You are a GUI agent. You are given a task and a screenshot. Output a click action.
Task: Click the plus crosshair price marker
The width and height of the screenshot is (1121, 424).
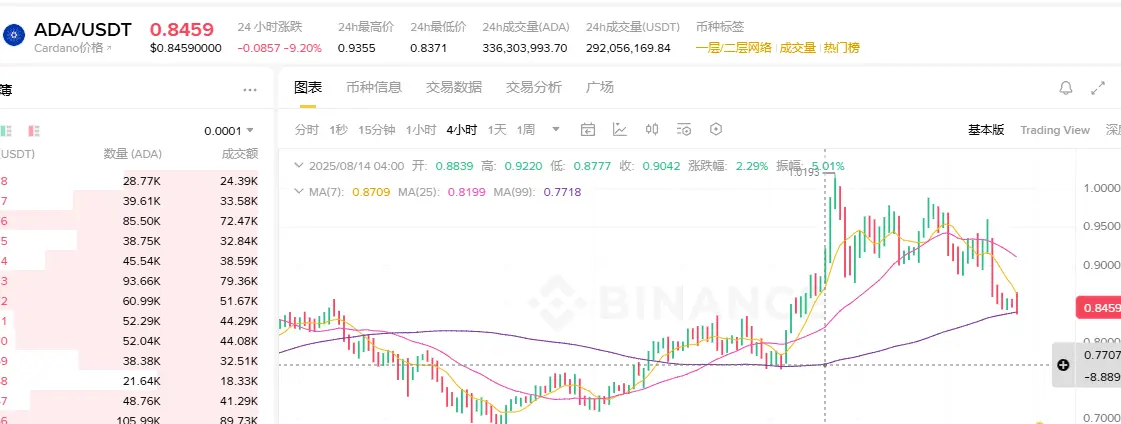1063,365
